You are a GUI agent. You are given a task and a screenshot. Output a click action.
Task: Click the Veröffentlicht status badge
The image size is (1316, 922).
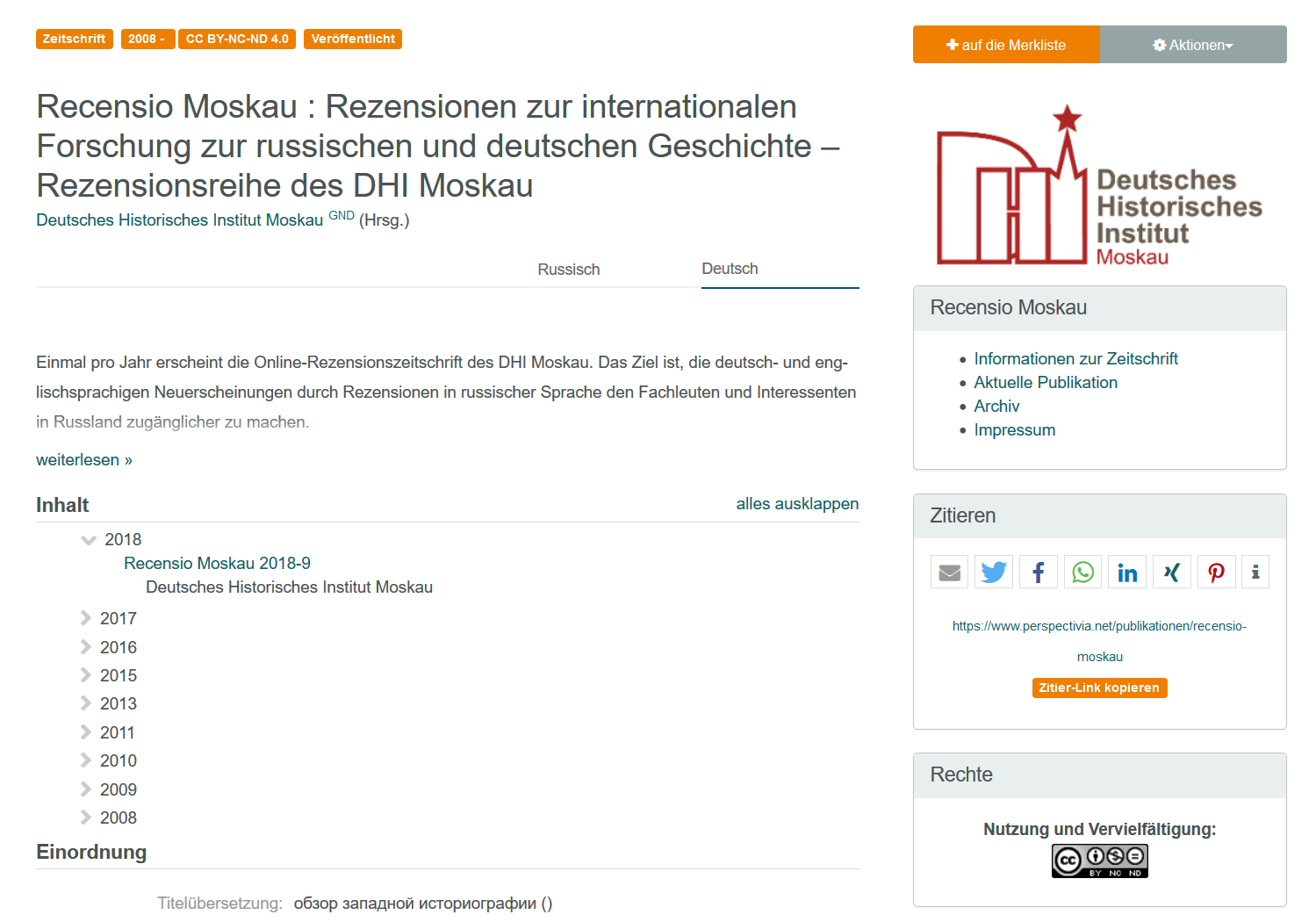353,39
